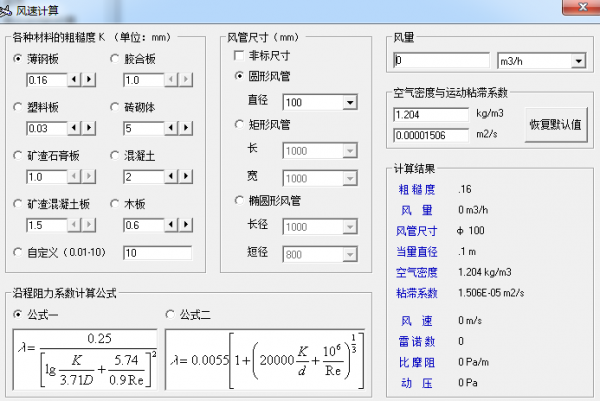This screenshot has width=600, height=401.
Task: Choose 公式二 friction formula
Action: coord(170,315)
